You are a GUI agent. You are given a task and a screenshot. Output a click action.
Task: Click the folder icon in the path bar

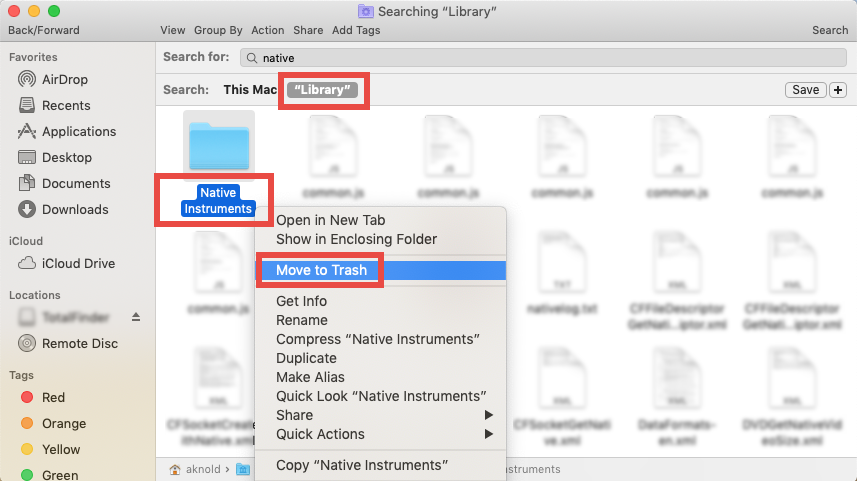click(243, 469)
